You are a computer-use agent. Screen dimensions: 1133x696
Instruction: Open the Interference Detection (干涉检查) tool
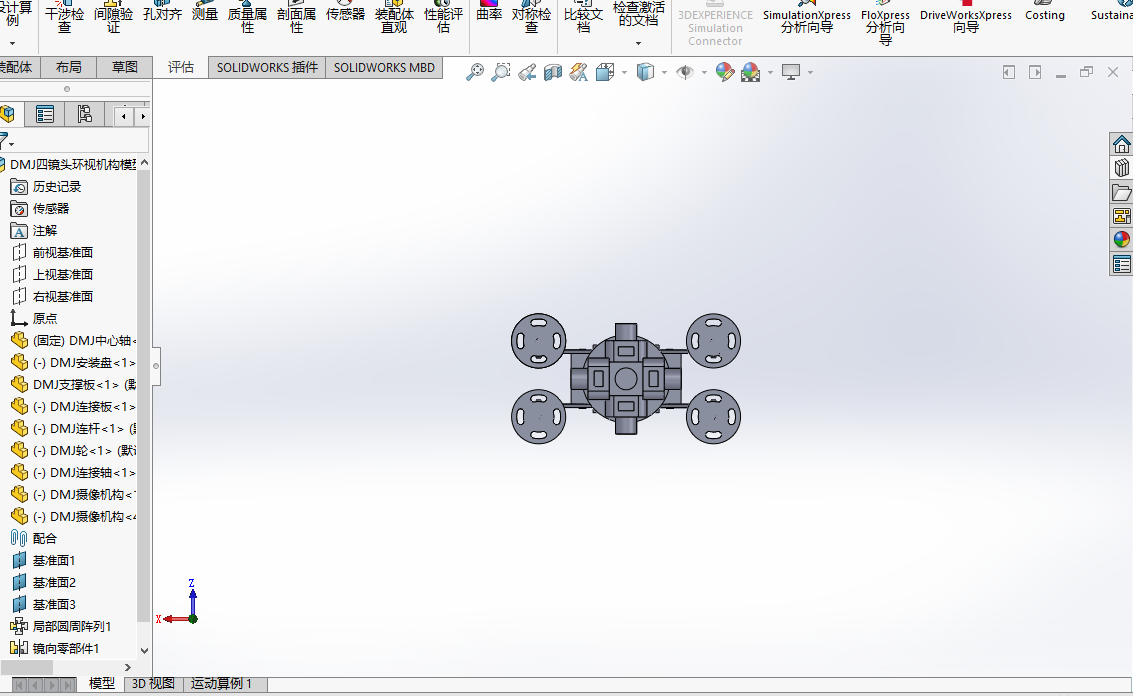point(64,17)
